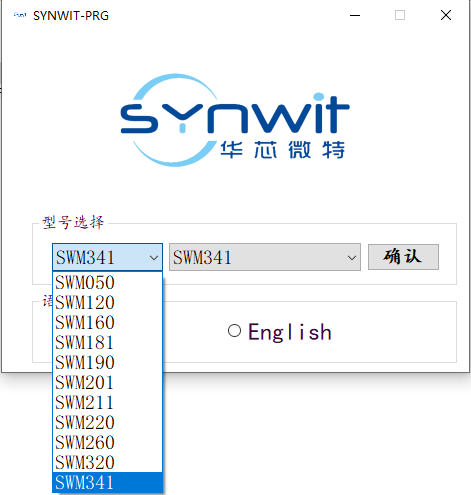Select SWM201 in the open dropdown
Screen dimensions: 471x495
click(x=107, y=382)
